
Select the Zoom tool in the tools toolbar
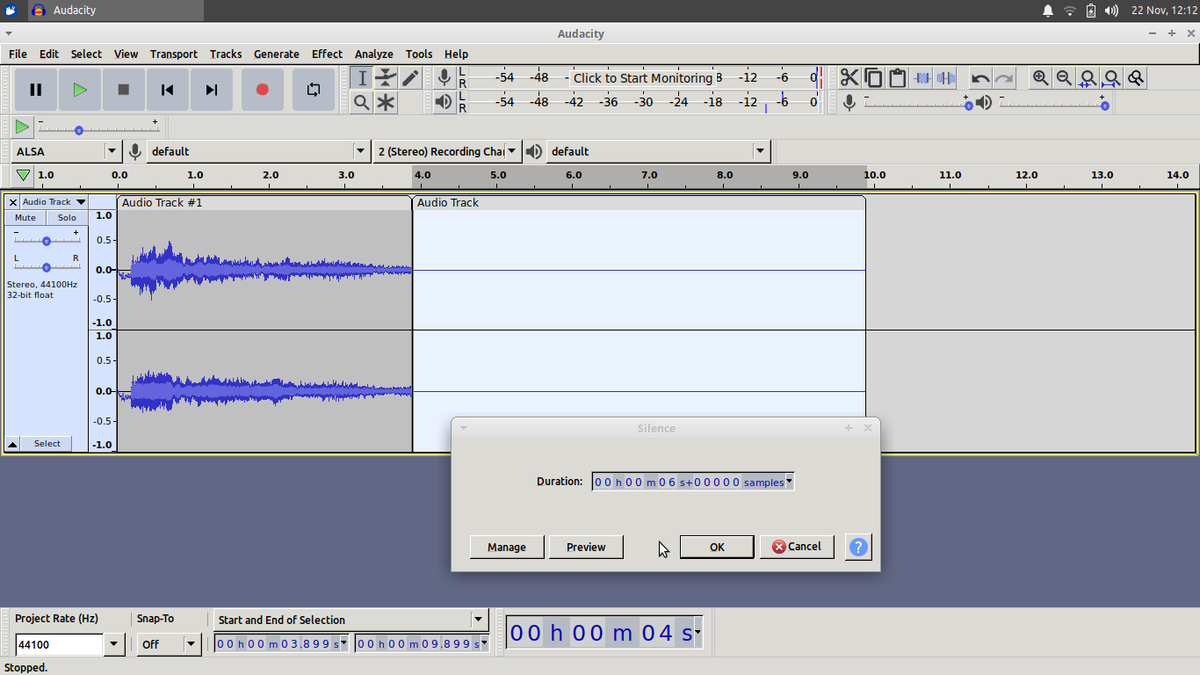click(x=361, y=101)
